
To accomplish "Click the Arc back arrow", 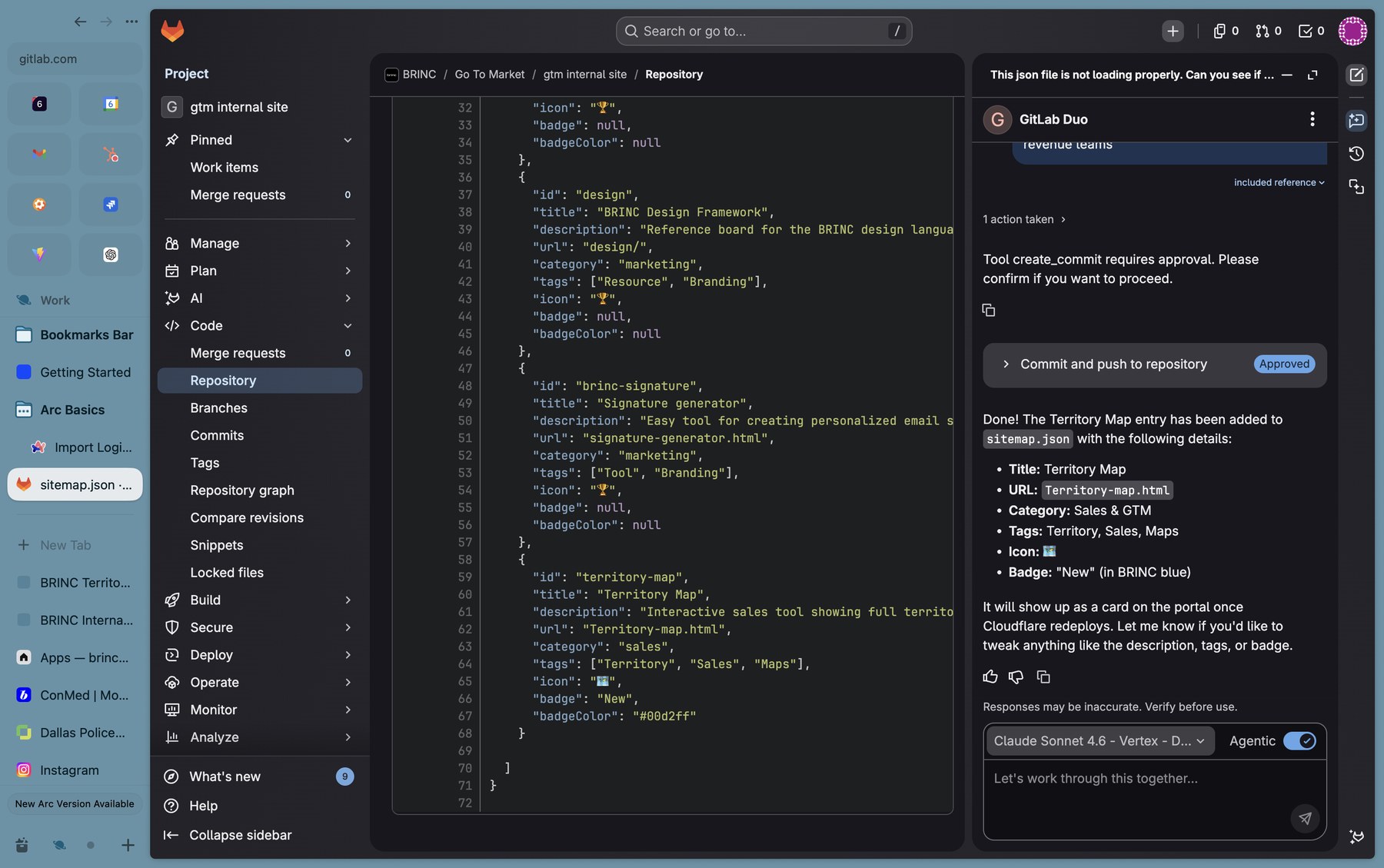I will (80, 22).
